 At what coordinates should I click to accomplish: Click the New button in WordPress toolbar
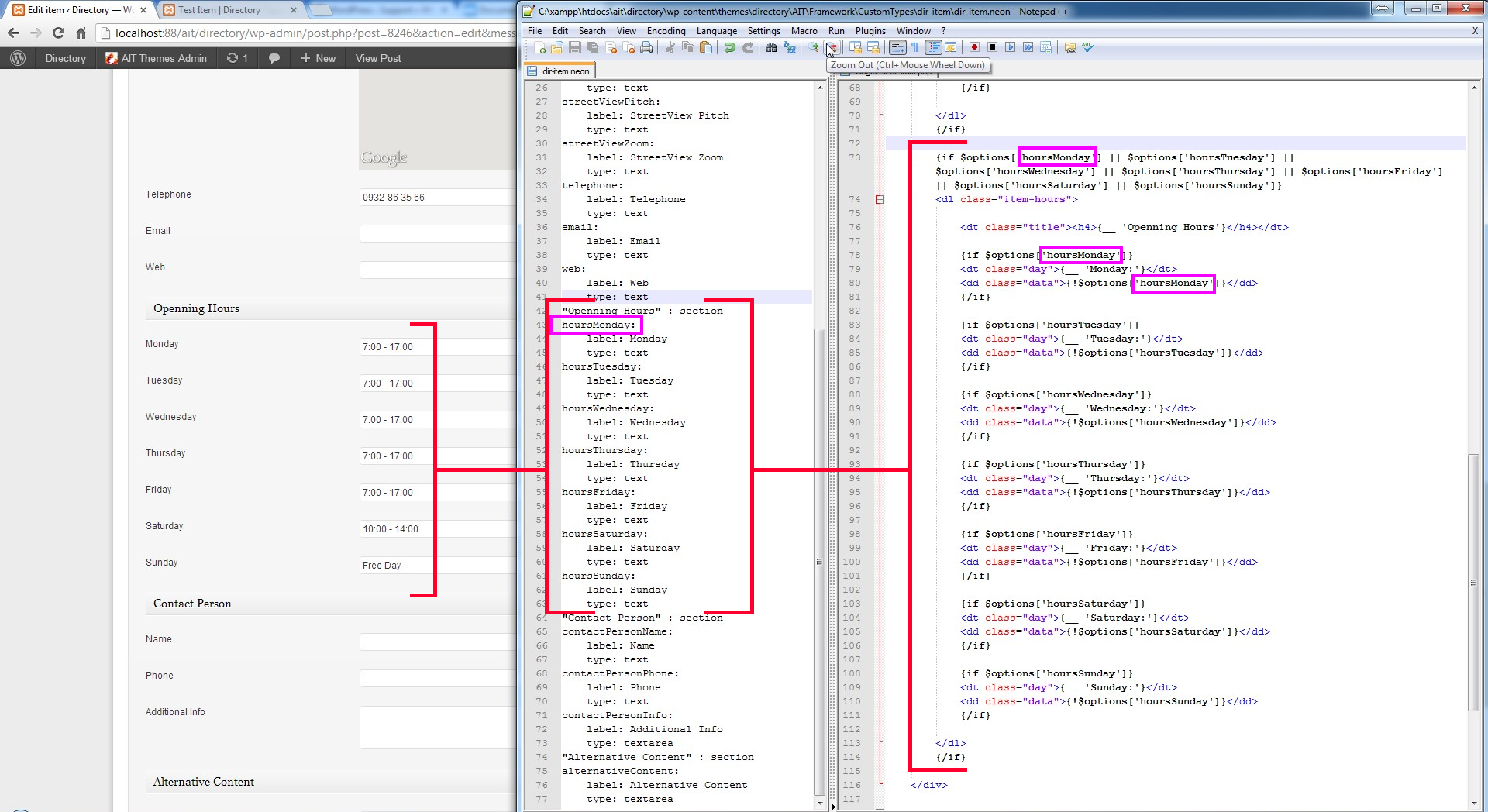click(317, 58)
